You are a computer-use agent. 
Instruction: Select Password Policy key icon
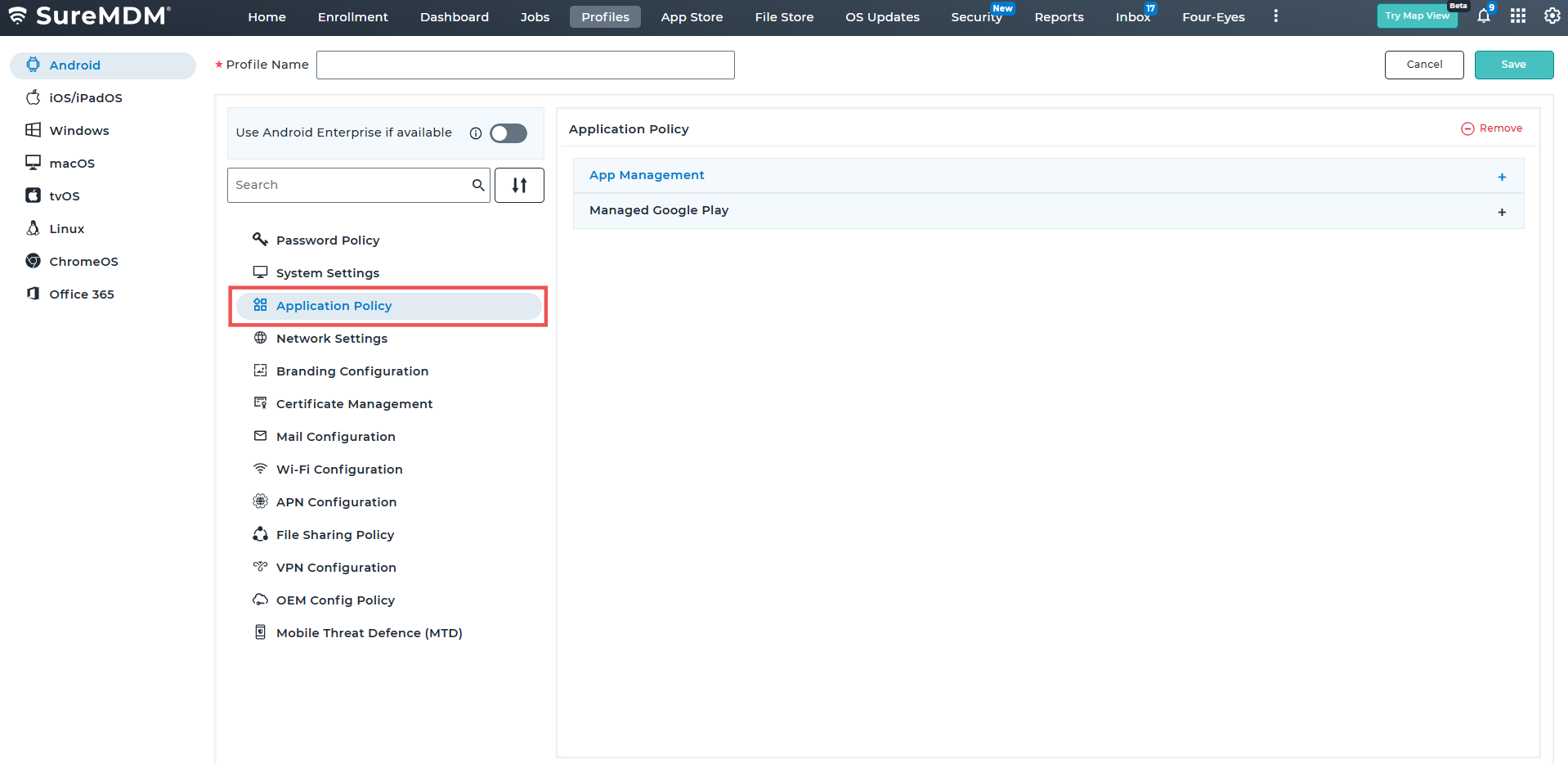(260, 239)
